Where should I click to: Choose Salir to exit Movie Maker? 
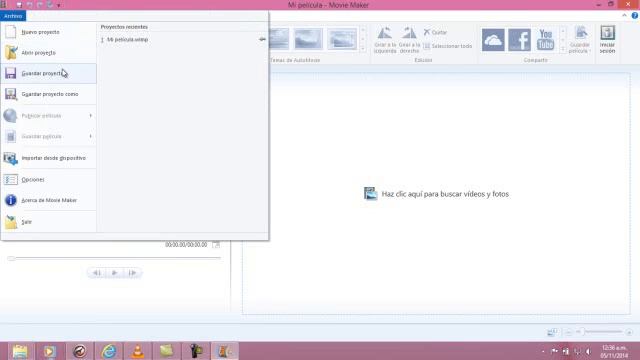click(x=49, y=222)
